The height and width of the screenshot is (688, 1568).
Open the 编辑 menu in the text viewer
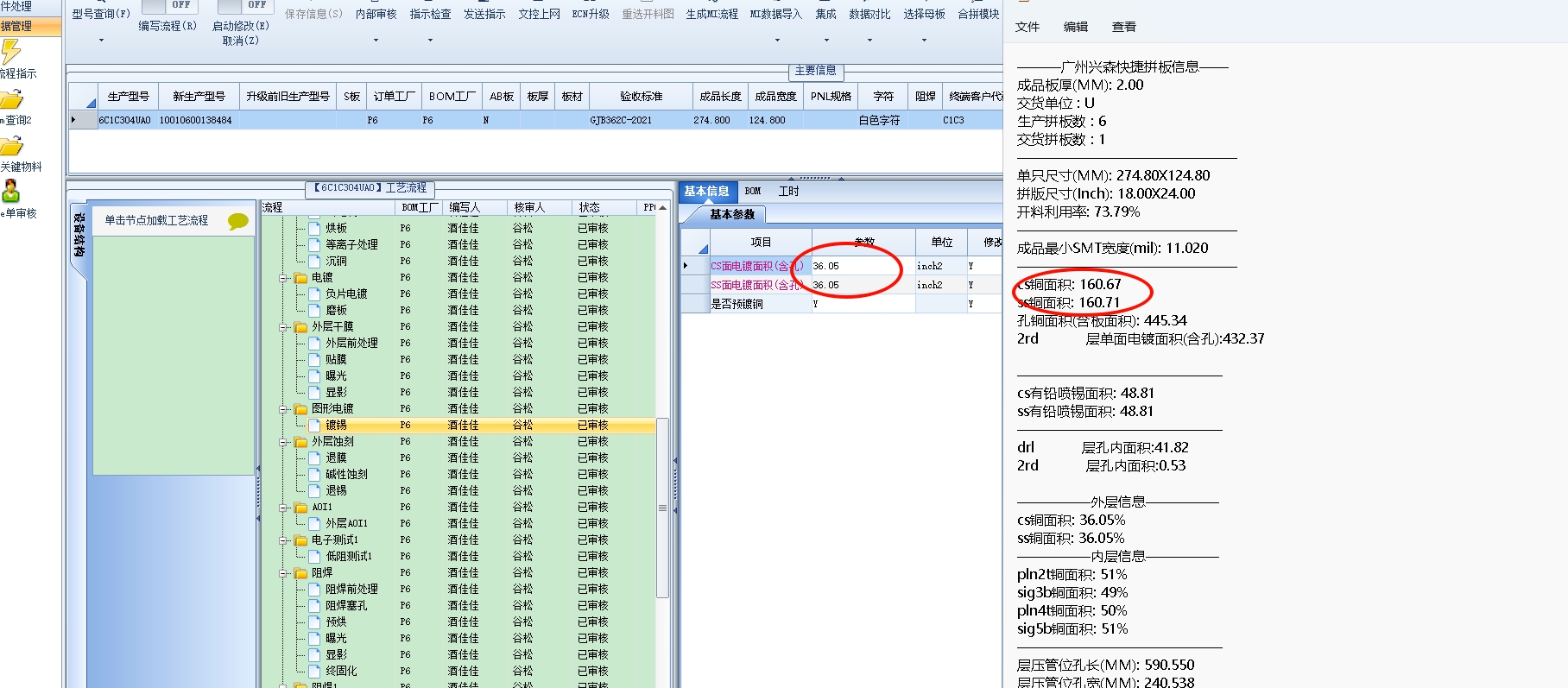click(x=1075, y=28)
